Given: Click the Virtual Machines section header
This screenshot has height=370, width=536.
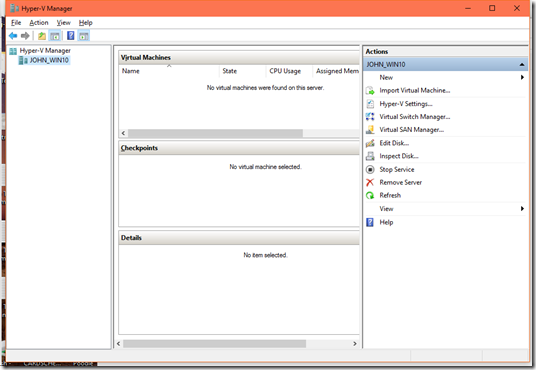Looking at the screenshot, I should tap(239, 57).
